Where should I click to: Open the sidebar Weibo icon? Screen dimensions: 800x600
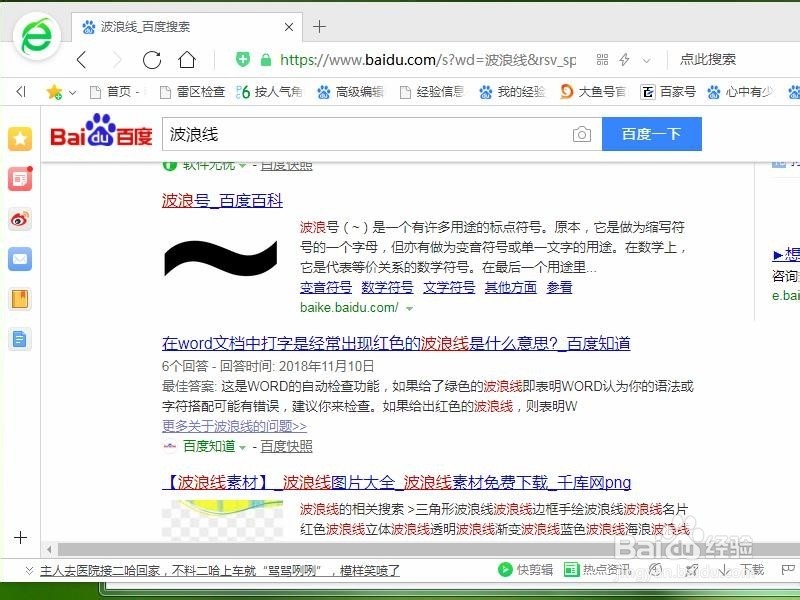pyautogui.click(x=20, y=219)
